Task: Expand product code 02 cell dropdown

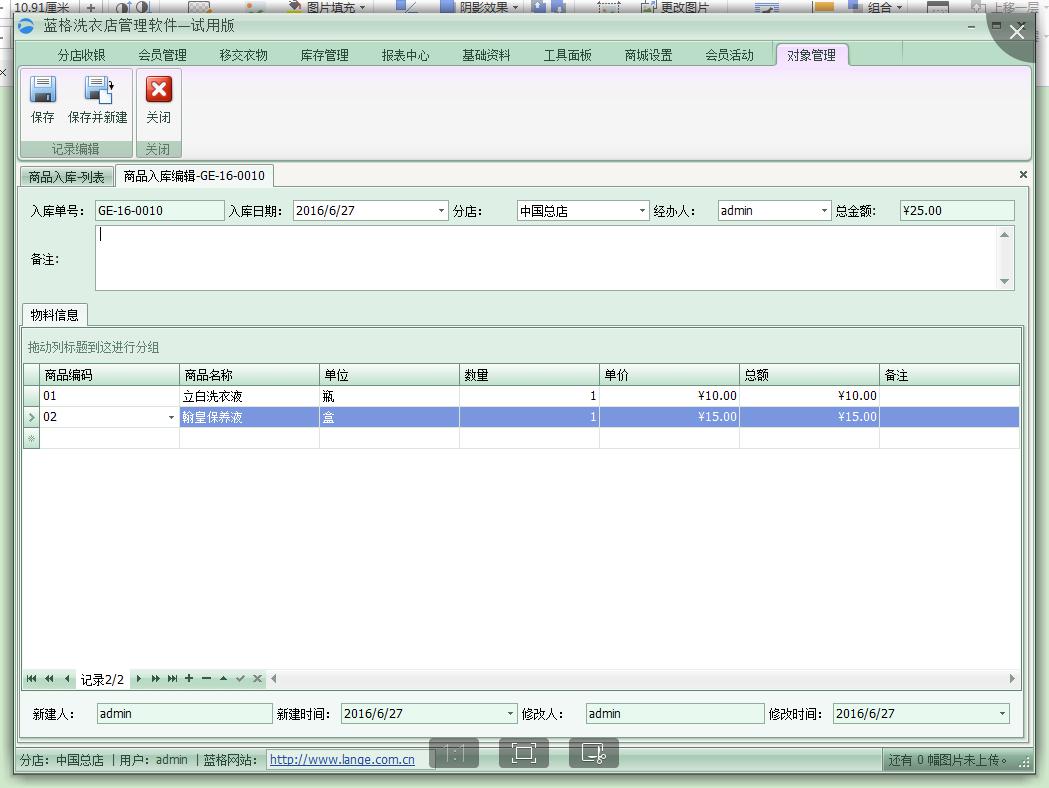Action: pyautogui.click(x=171, y=417)
